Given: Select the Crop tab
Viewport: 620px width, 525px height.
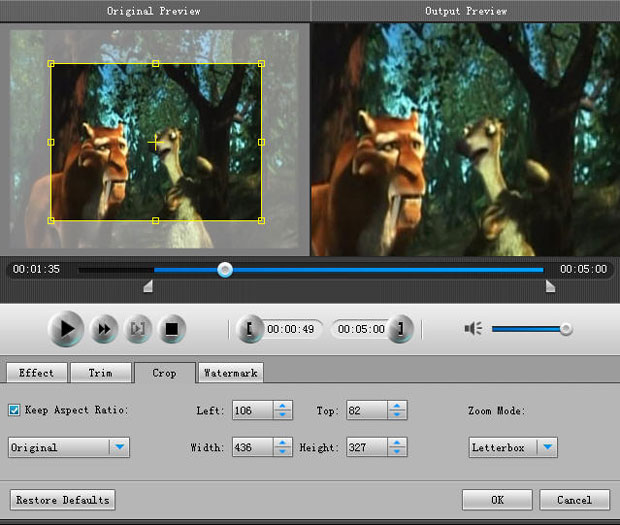Looking at the screenshot, I should [x=165, y=373].
